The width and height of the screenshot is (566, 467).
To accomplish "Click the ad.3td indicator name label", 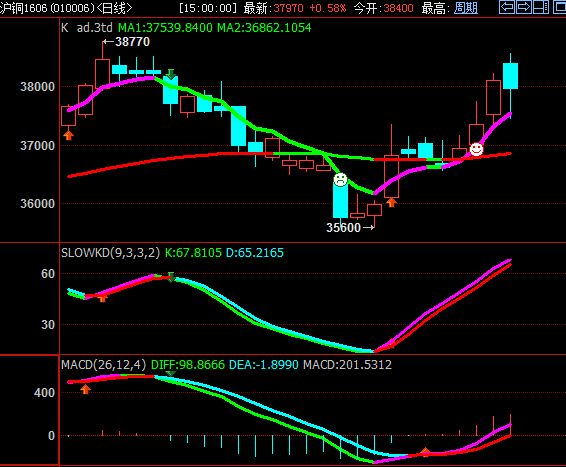I will click(95, 28).
